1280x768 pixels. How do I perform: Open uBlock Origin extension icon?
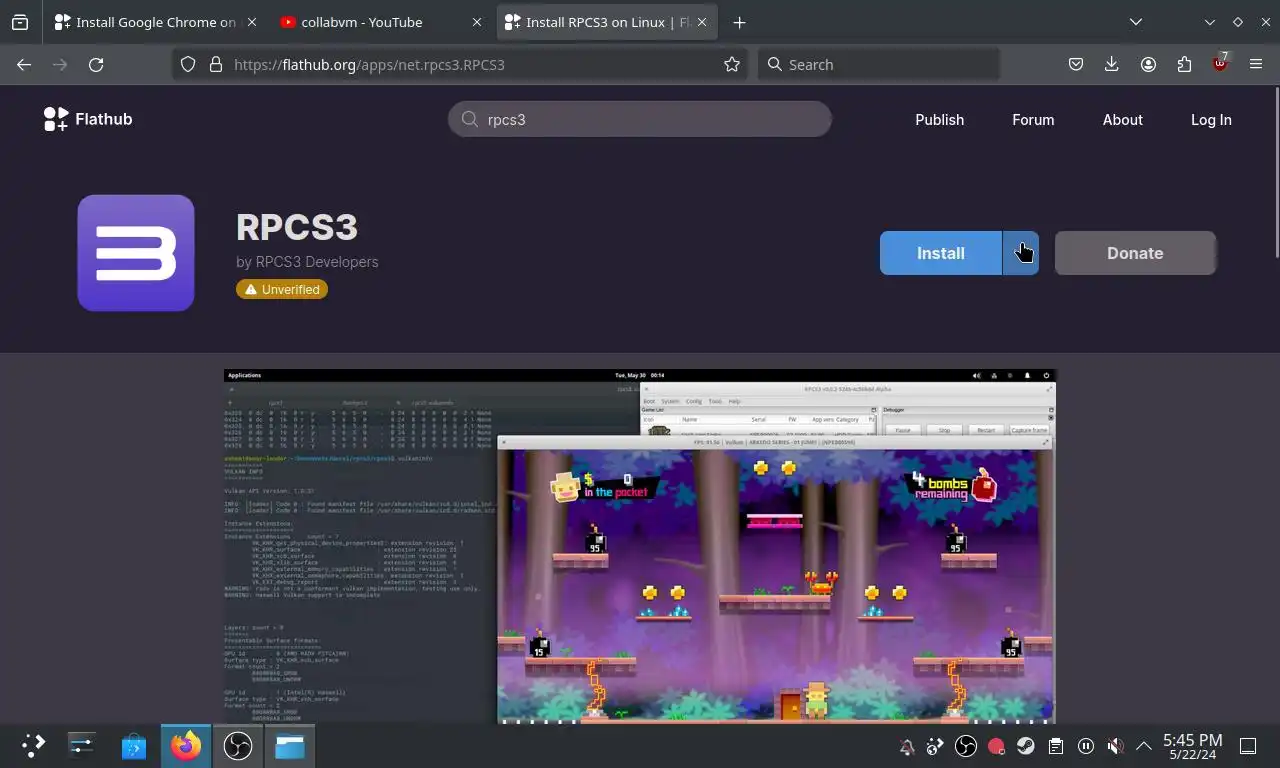point(1220,64)
